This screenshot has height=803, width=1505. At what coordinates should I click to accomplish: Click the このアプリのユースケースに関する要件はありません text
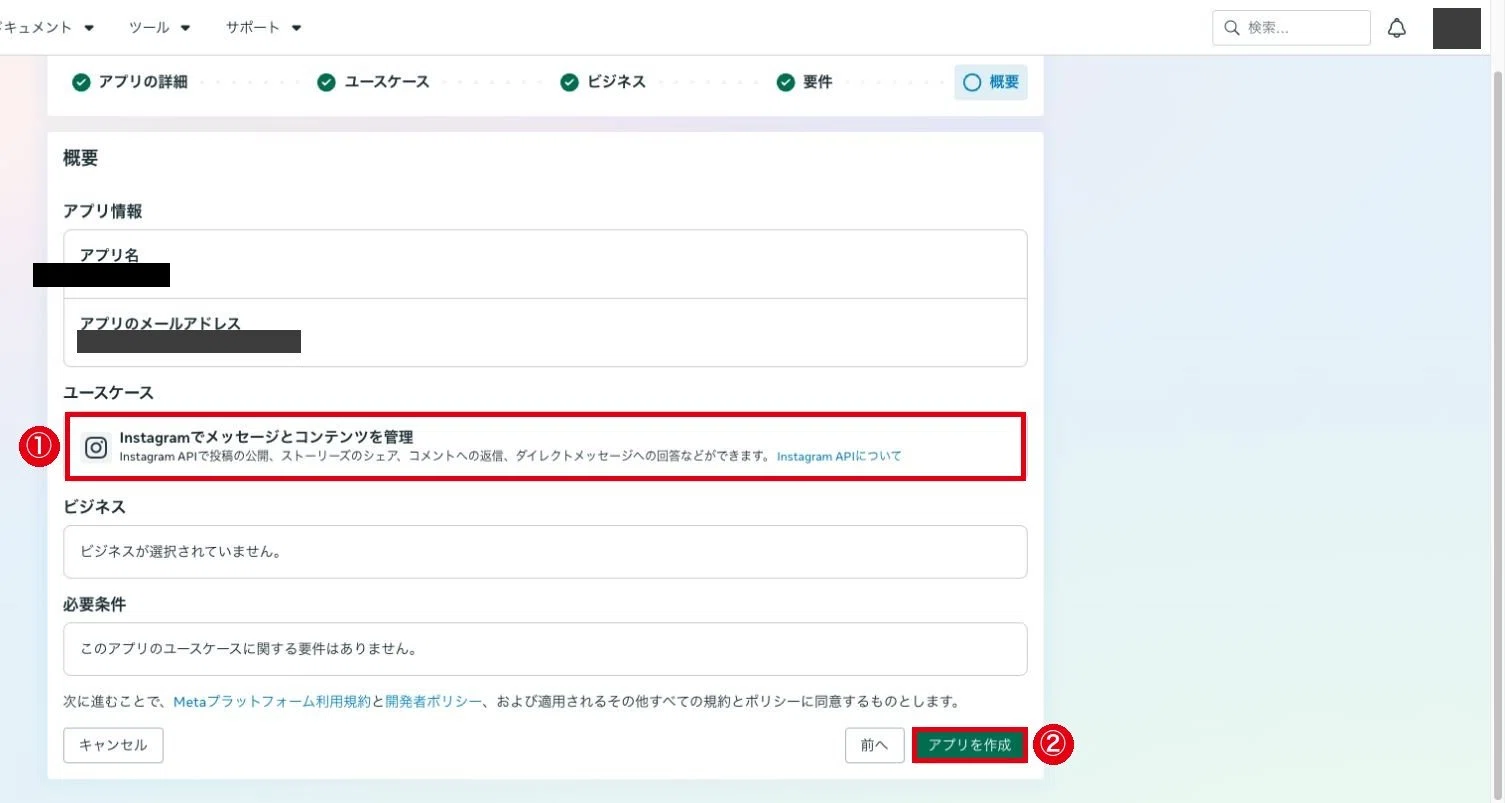pos(248,649)
